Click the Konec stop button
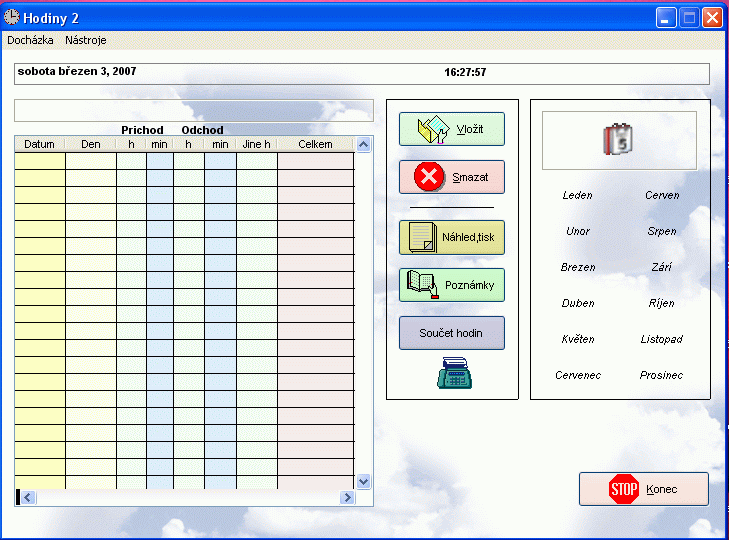This screenshot has height=540, width=729. (x=644, y=489)
